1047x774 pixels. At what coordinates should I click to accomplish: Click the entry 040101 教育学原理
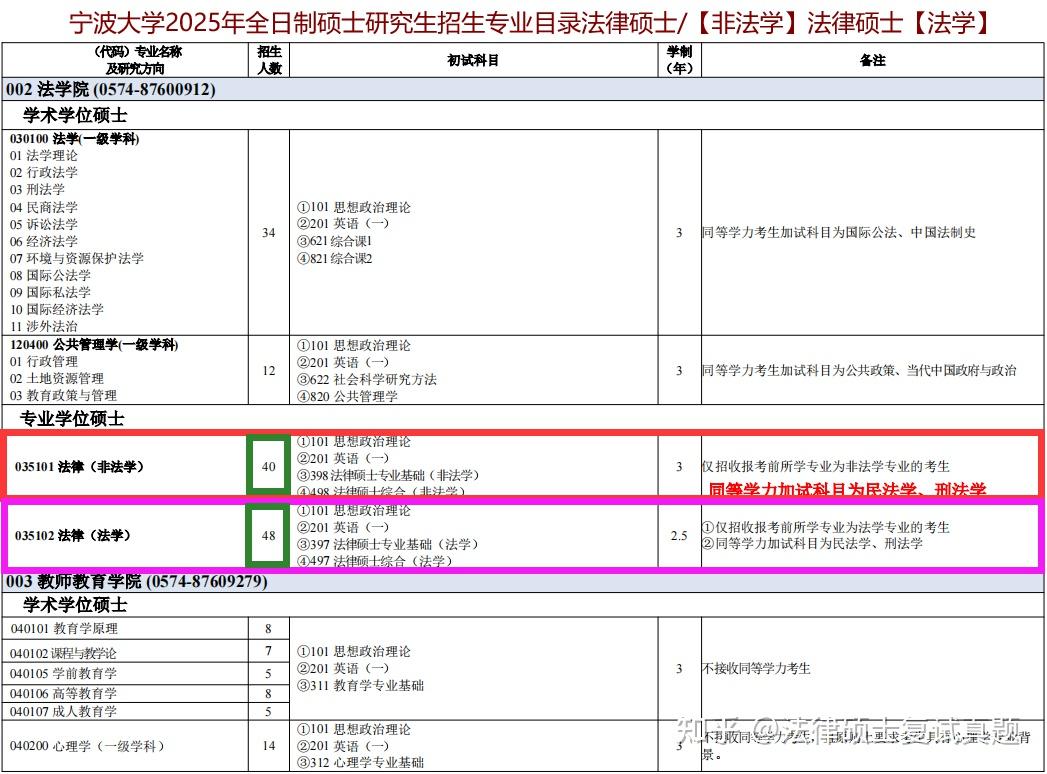[64, 628]
